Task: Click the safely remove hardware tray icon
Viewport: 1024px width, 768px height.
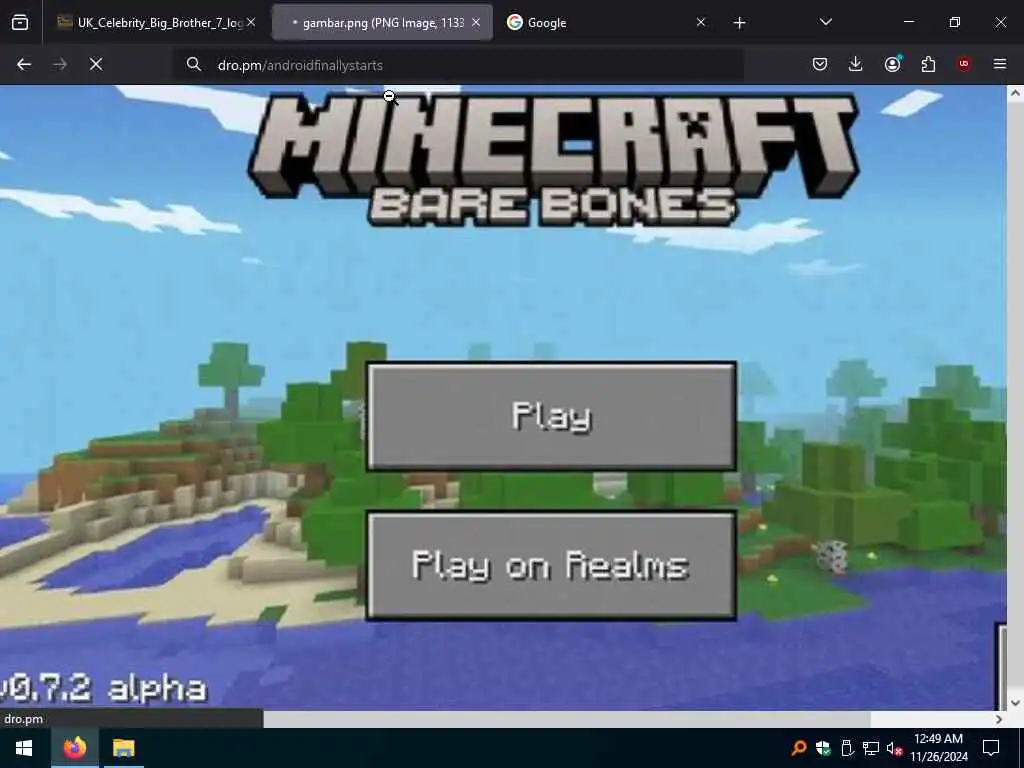Action: coord(847,748)
